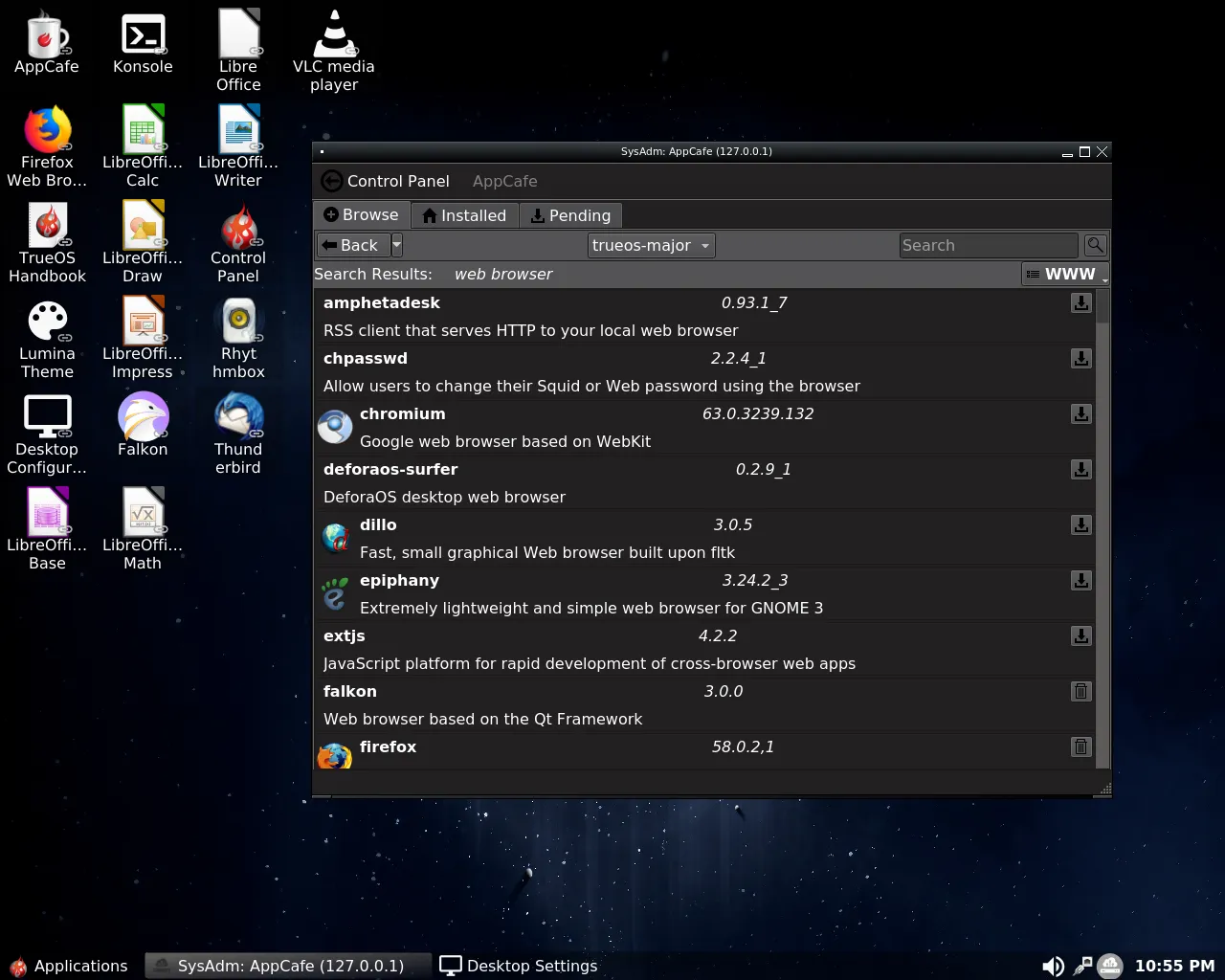Expand the Back history dropdown arrow

pyautogui.click(x=397, y=245)
